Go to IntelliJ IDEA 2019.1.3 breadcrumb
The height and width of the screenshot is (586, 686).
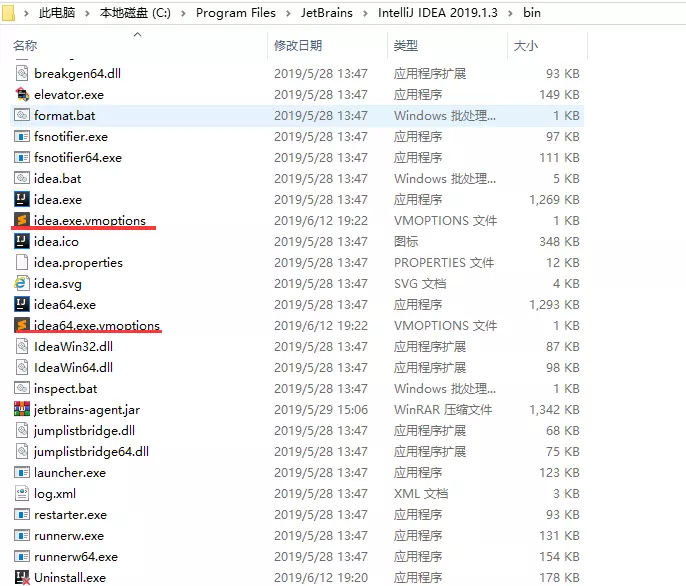[438, 13]
